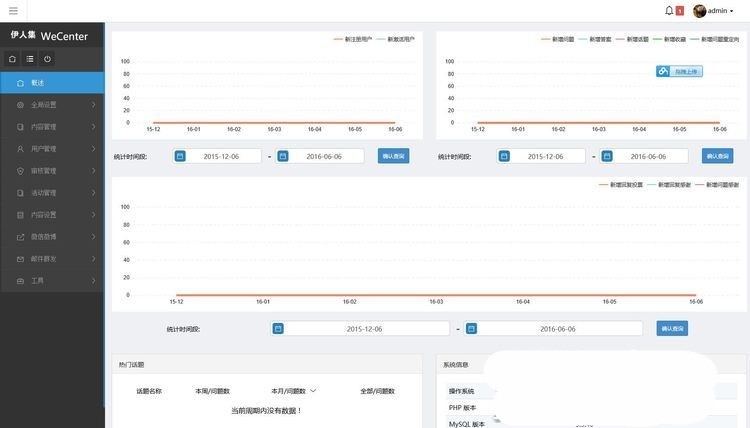
Task: Open 微信微博 WeChat Weibo menu
Action: click(x=52, y=237)
